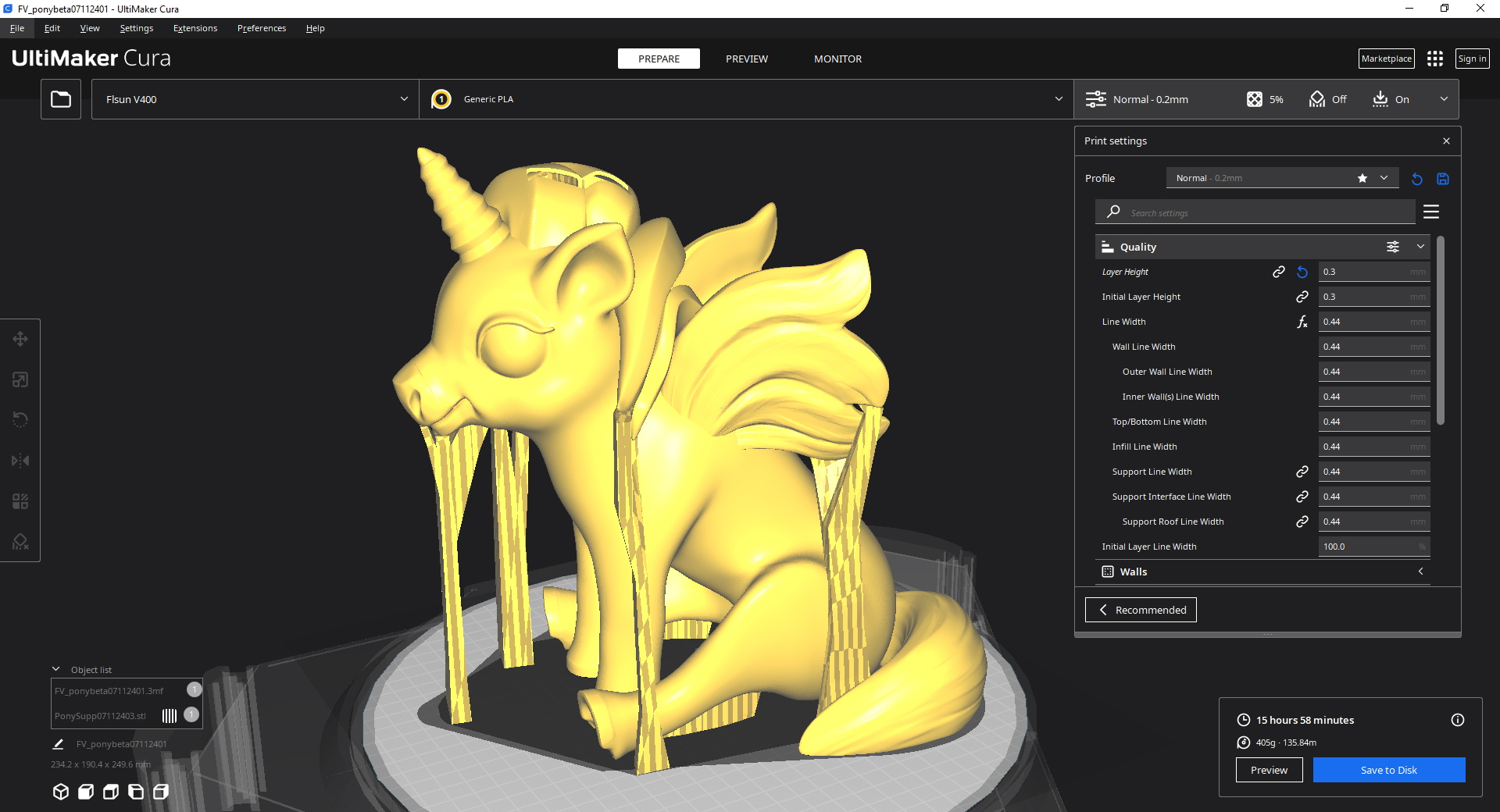Screen dimensions: 1500x812
Task: Toggle favorite star on Normal profile
Action: click(1362, 178)
